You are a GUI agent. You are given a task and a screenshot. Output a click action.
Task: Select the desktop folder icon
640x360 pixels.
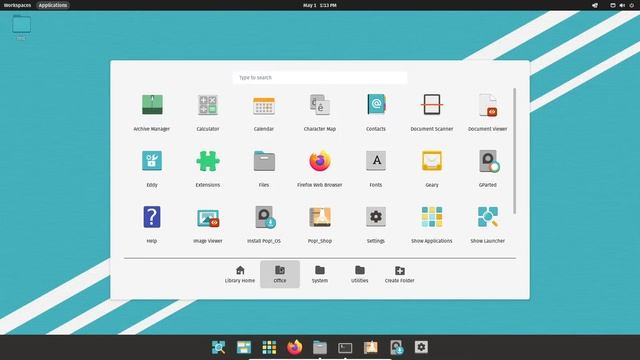(x=21, y=27)
